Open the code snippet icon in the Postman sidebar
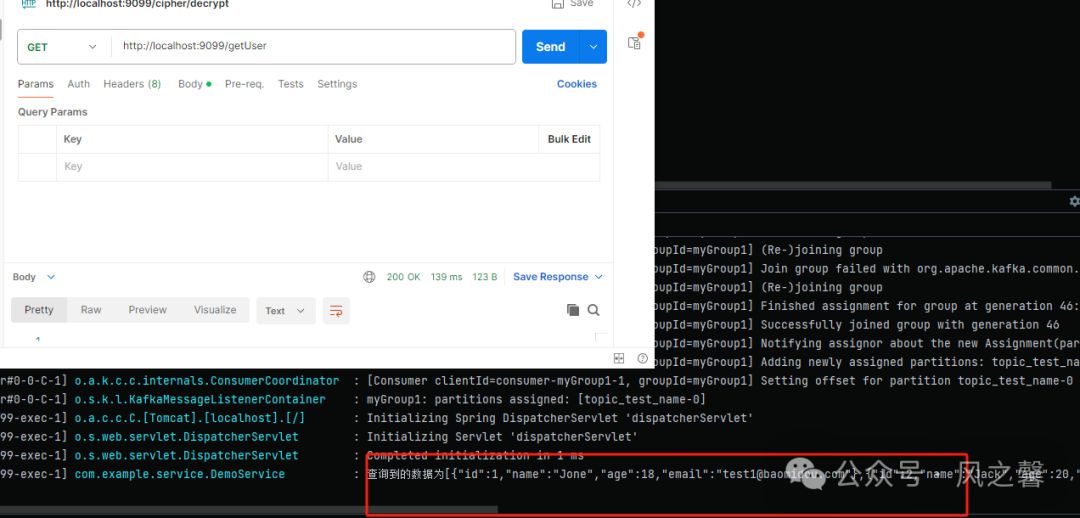The width and height of the screenshot is (1080, 518). pos(634,3)
